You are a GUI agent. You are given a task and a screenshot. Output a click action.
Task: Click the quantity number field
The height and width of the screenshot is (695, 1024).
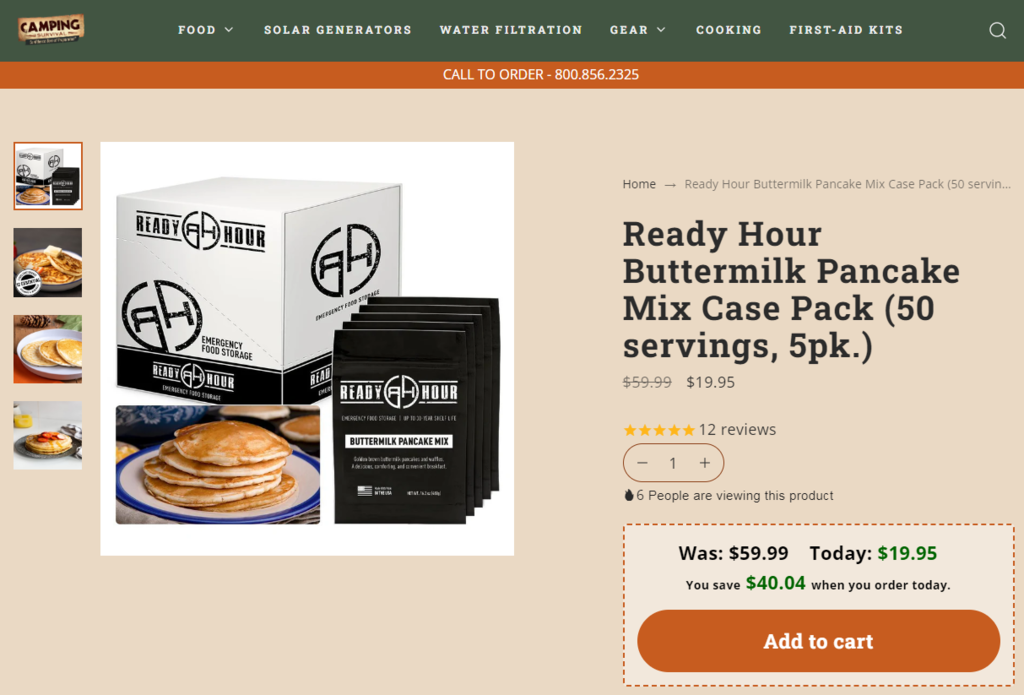(x=673, y=463)
